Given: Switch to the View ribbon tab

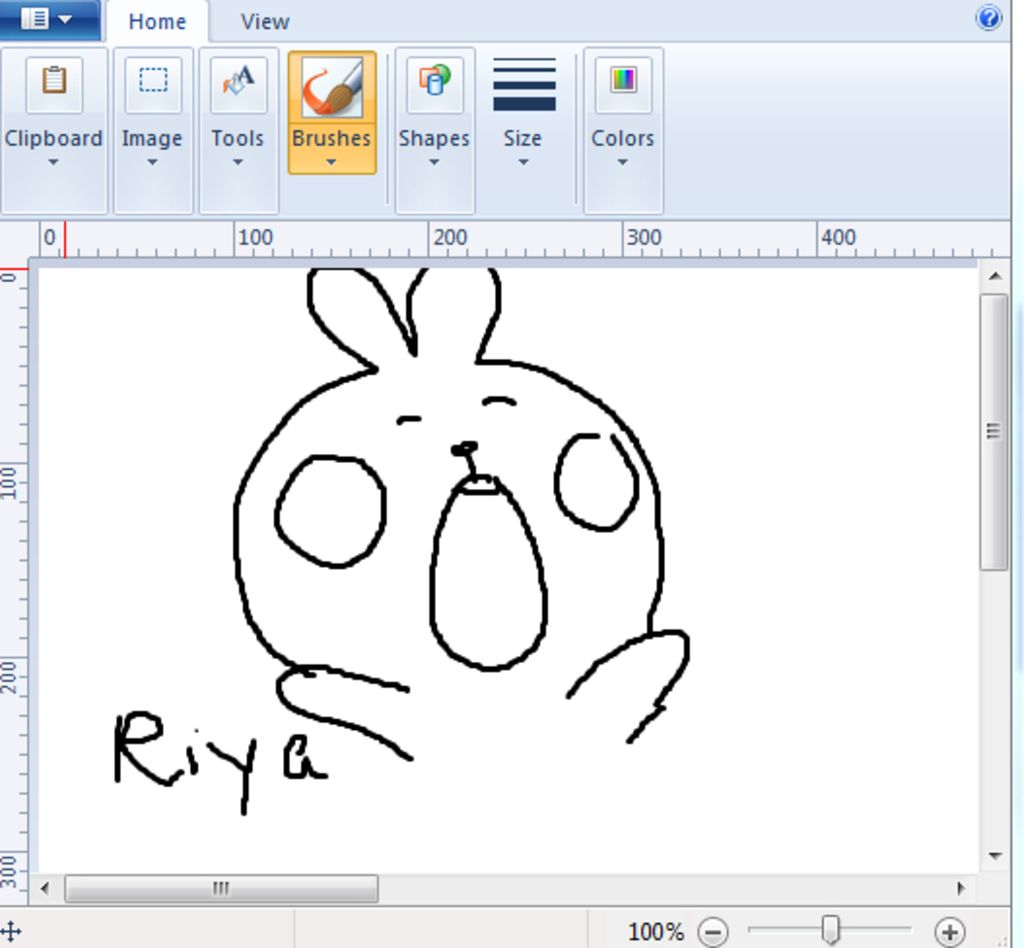Looking at the screenshot, I should [264, 22].
